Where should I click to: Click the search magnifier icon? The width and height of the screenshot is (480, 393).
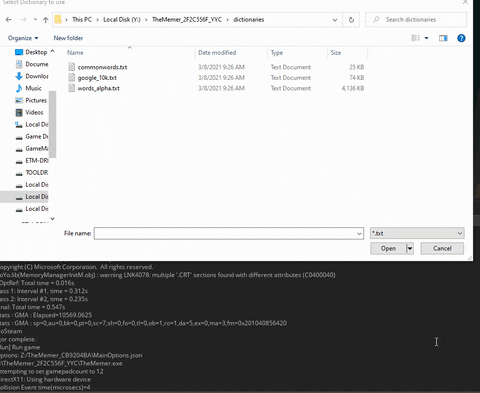[376, 20]
